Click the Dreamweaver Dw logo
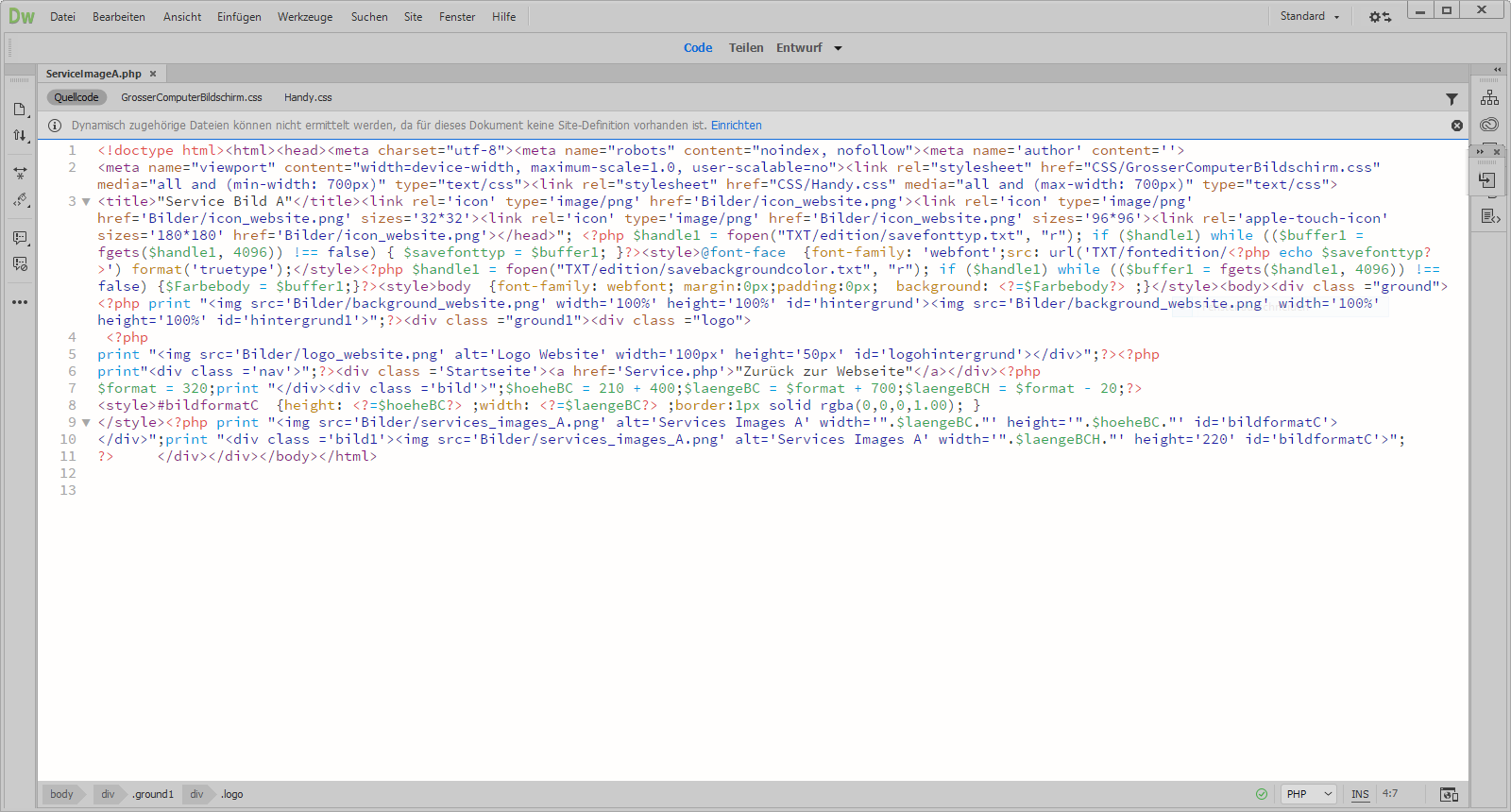 tap(21, 16)
